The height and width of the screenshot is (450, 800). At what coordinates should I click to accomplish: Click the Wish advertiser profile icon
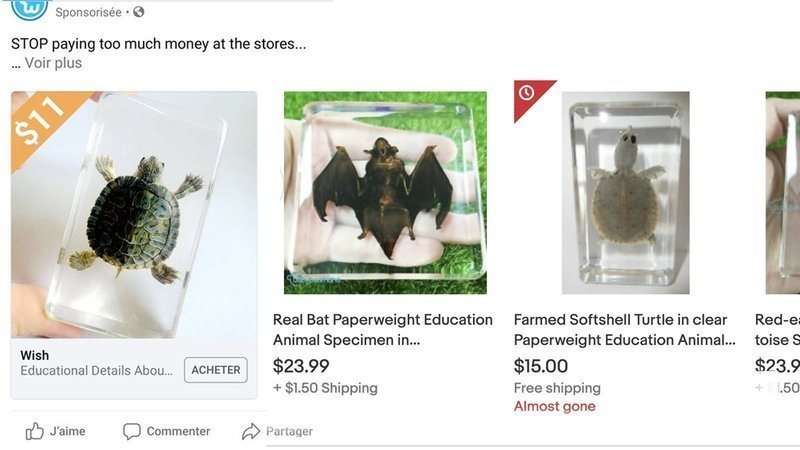click(29, 8)
